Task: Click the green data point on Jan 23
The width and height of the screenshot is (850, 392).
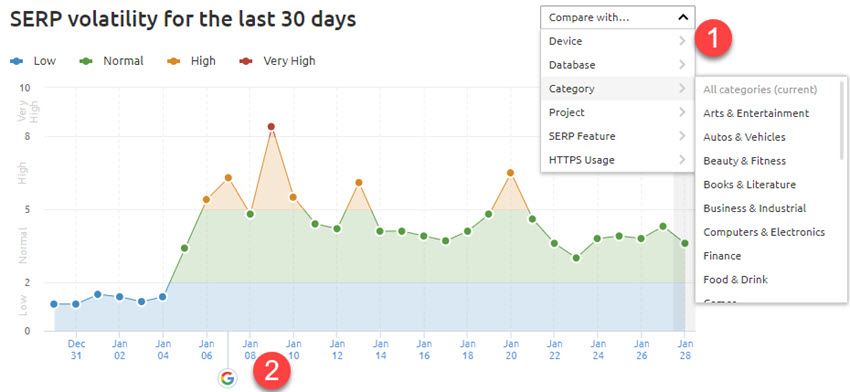Action: coord(576,258)
